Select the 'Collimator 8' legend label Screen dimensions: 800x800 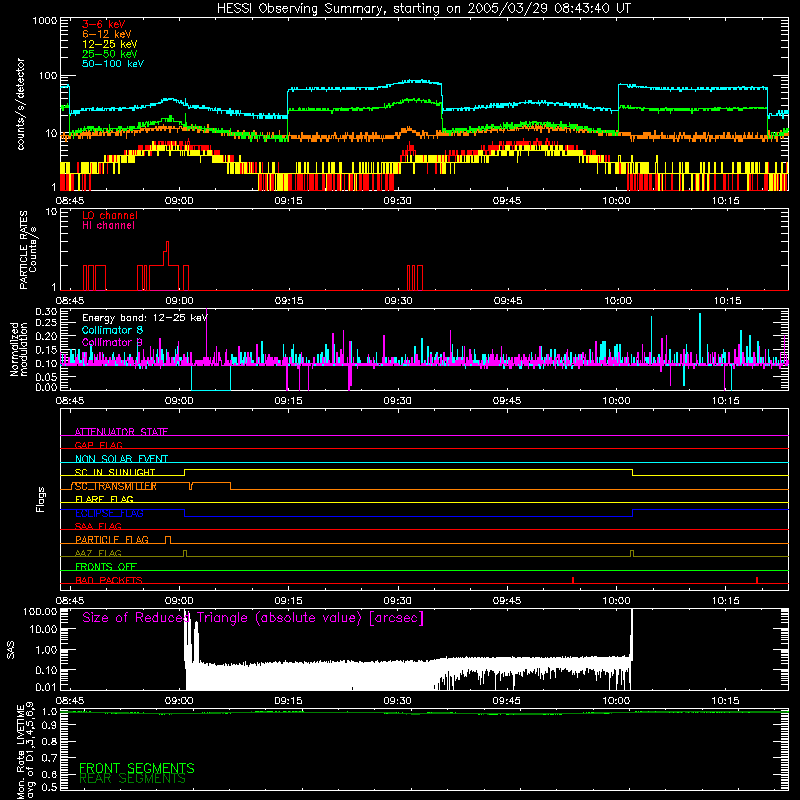coord(112,330)
